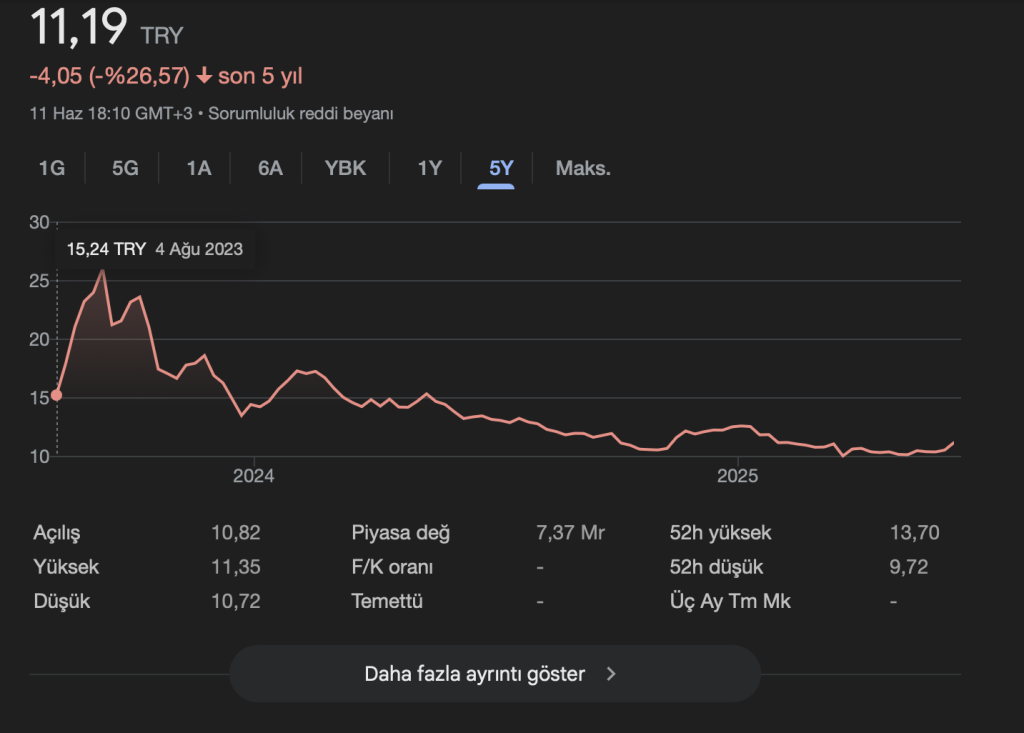Click the highlighted data point dot on the chart
The height and width of the screenshot is (733, 1024).
(57, 395)
